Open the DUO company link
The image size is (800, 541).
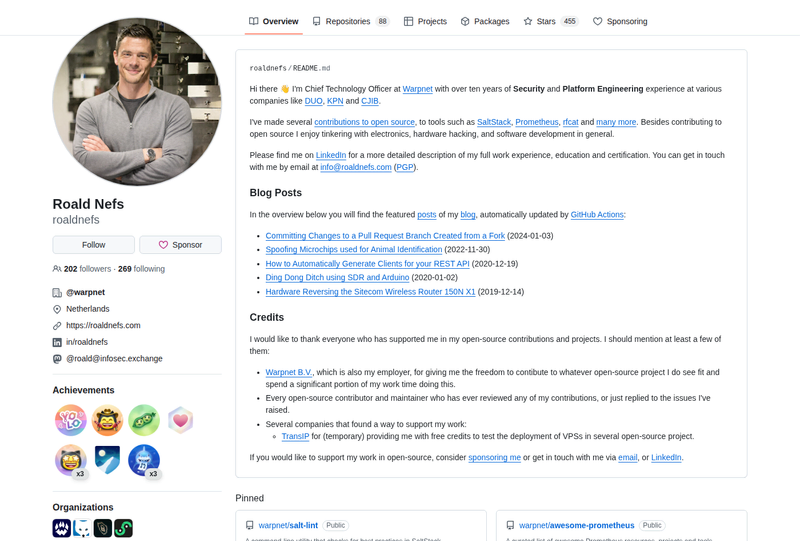click(313, 101)
